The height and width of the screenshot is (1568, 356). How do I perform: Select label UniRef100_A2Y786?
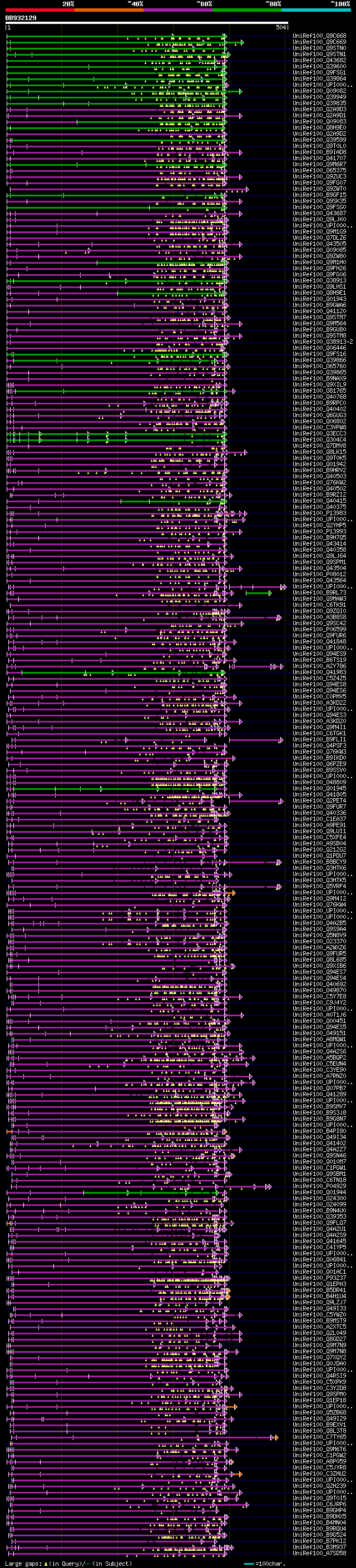[319, 666]
